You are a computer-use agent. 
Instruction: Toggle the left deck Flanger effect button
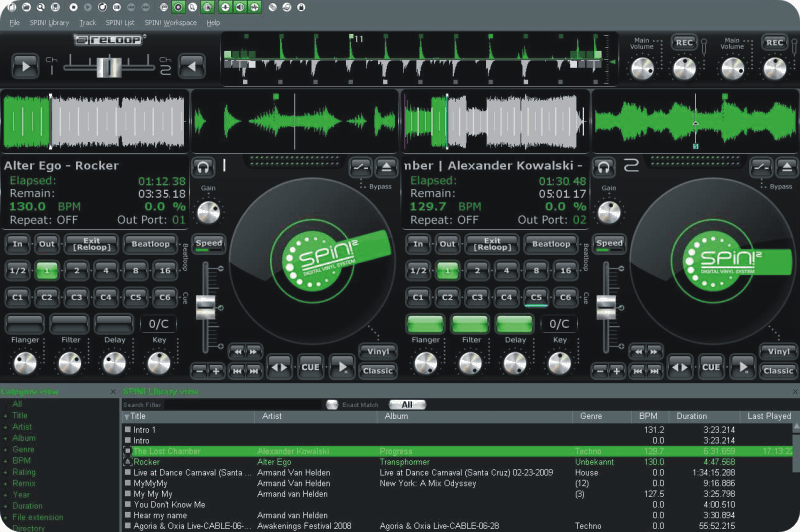click(x=24, y=324)
